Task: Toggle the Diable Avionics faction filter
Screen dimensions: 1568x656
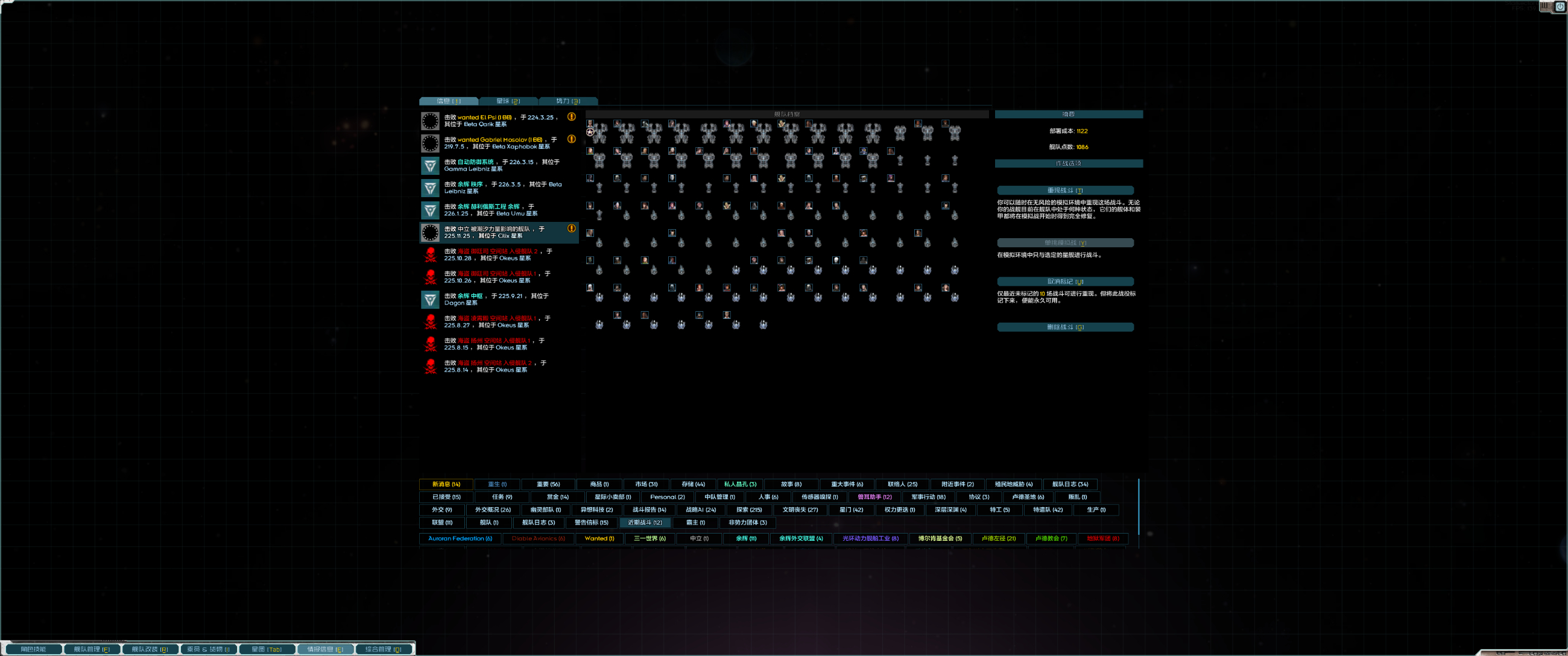Action: [x=538, y=538]
